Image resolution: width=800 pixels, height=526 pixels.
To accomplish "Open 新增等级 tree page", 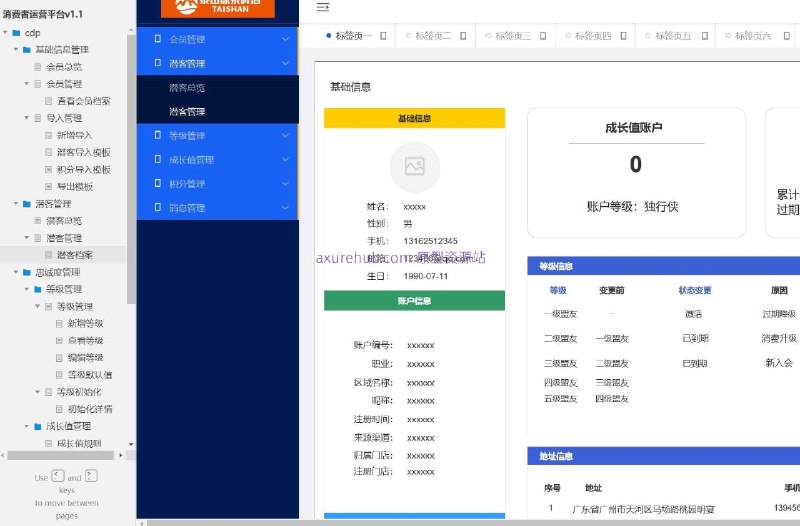I will [86, 323].
